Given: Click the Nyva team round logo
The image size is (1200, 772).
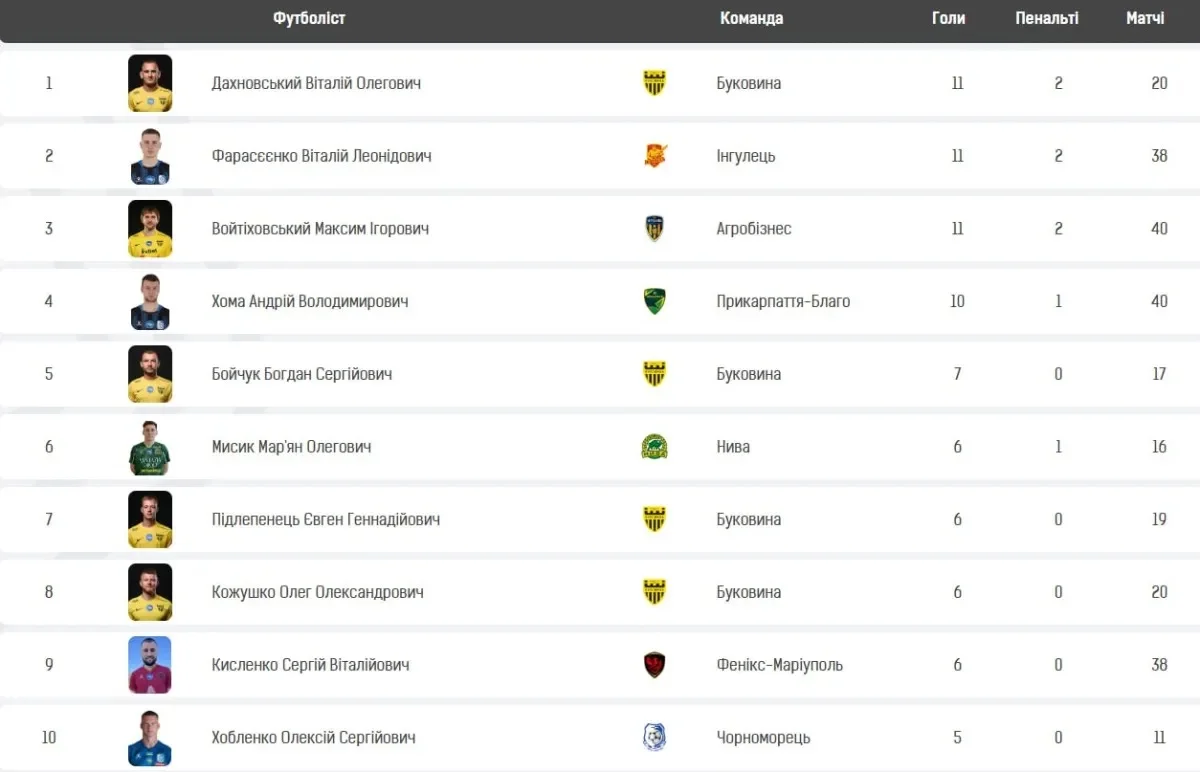Looking at the screenshot, I should click(654, 447).
